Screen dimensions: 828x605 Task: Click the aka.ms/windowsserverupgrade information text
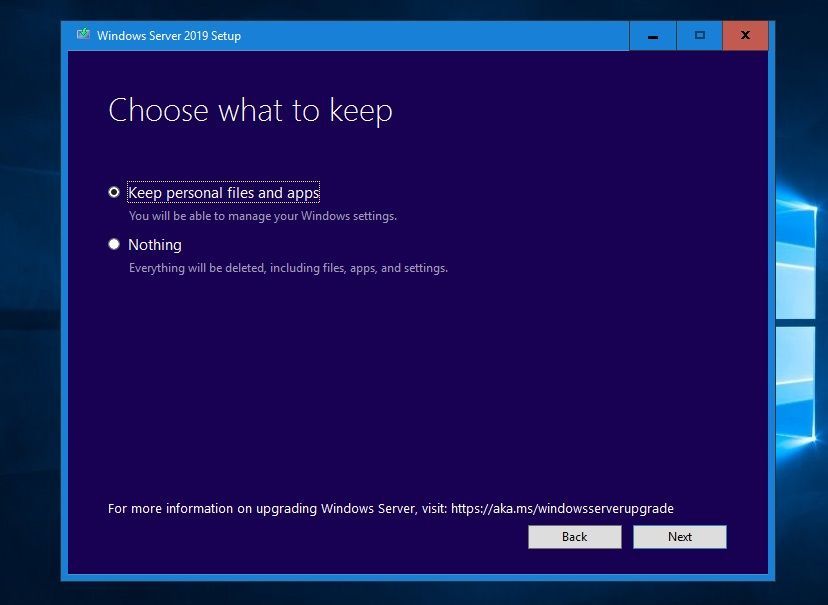click(x=391, y=508)
